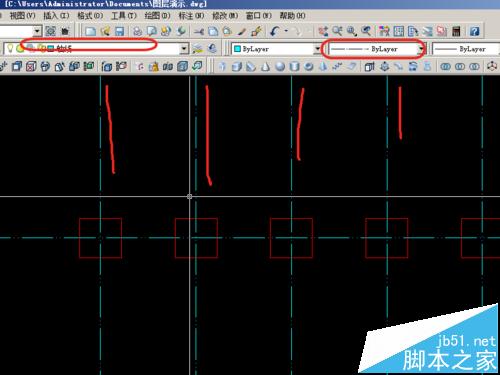This screenshot has width=500, height=375.
Task: Select the Sphere modeling tool
Action: (280, 67)
